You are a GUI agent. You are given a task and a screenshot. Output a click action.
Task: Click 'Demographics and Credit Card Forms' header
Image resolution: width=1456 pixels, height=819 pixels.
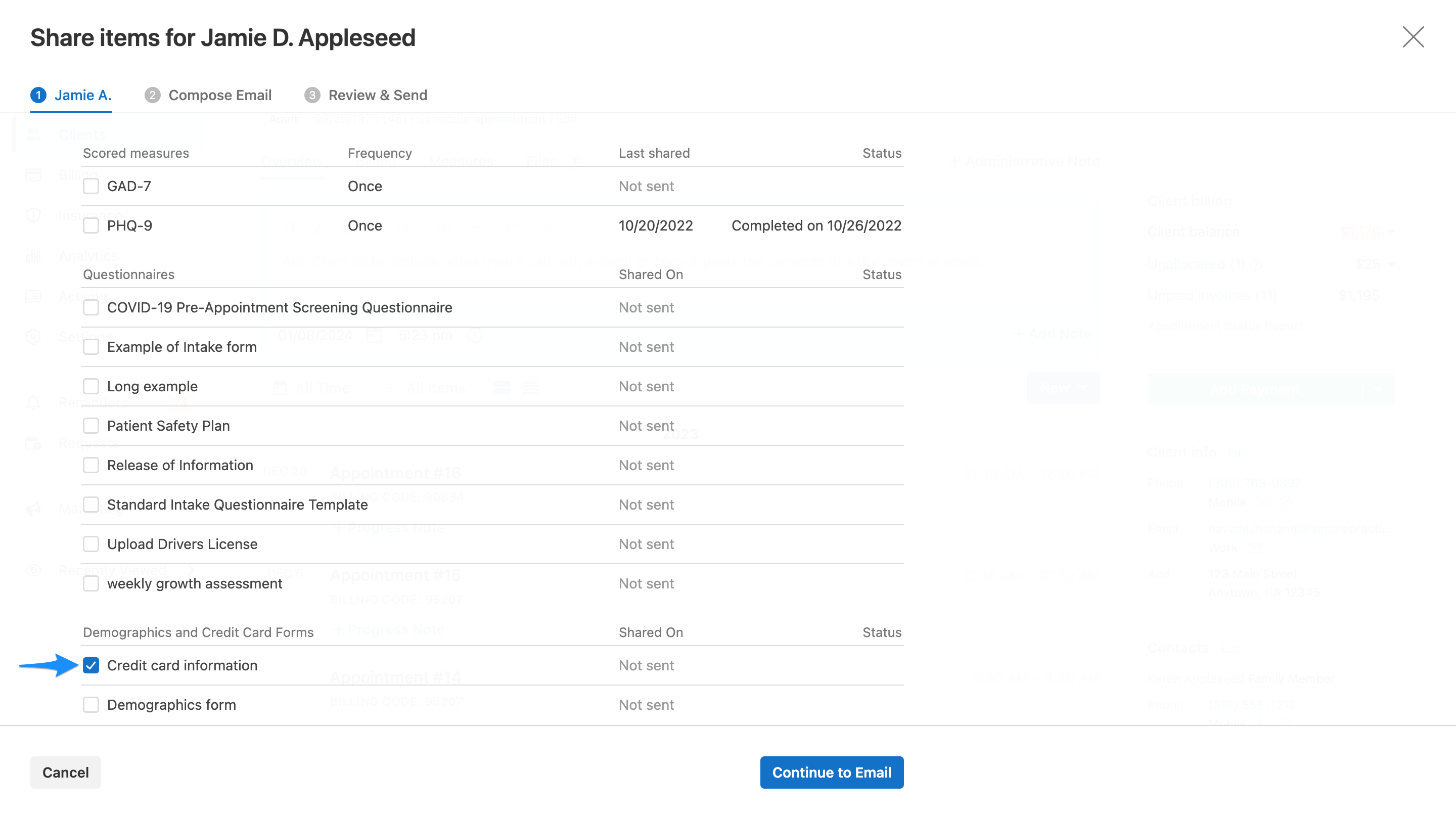198,632
